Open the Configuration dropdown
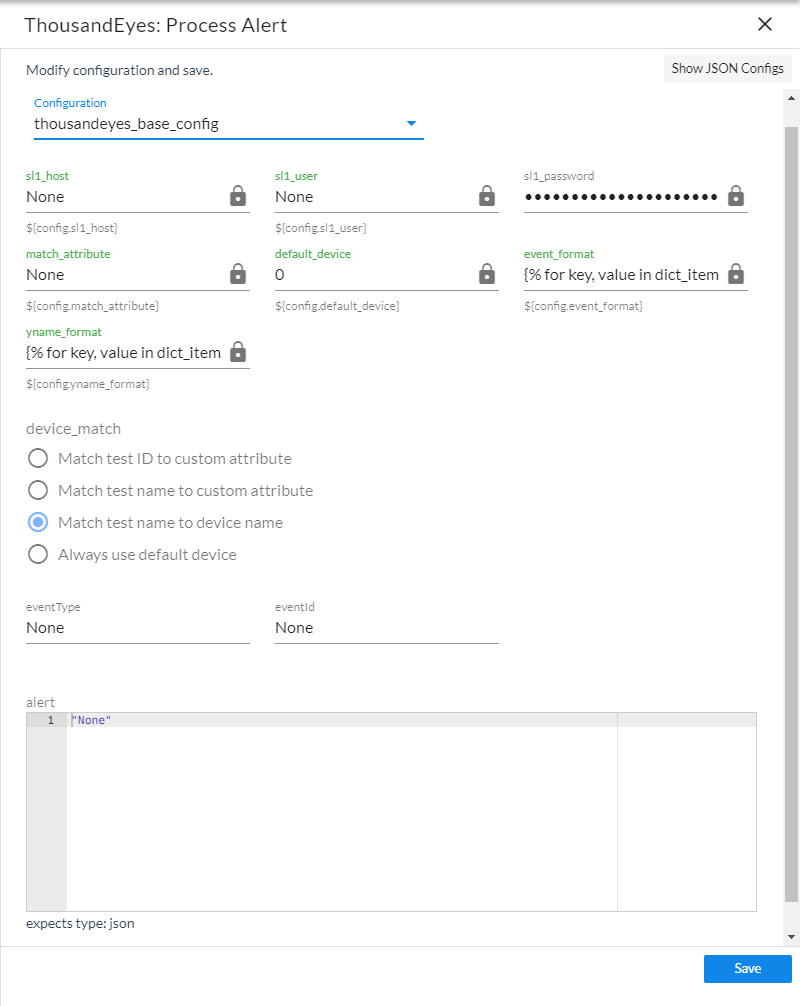This screenshot has width=800, height=1006. tap(228, 124)
